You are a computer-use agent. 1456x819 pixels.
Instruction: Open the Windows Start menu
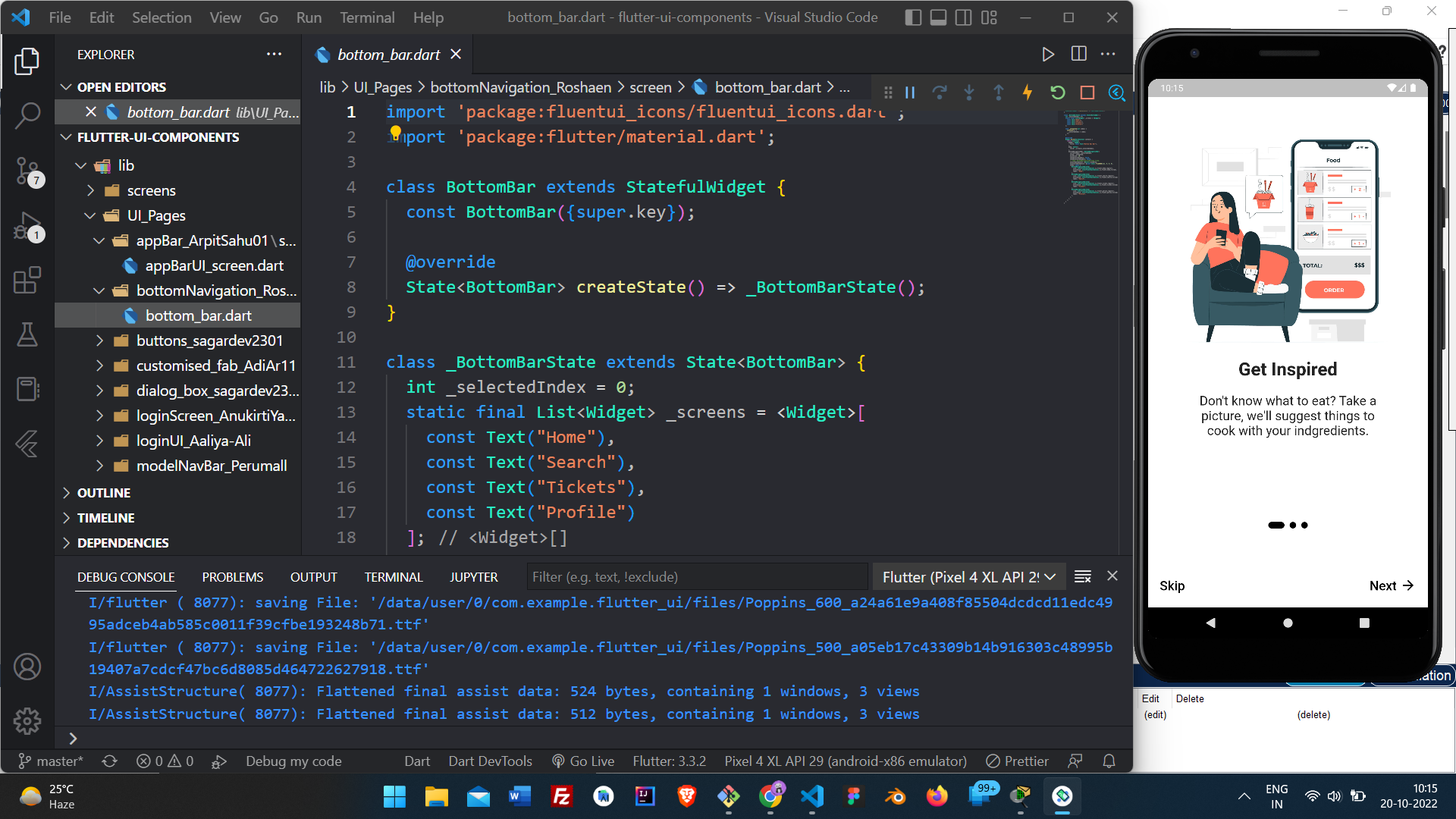[394, 796]
